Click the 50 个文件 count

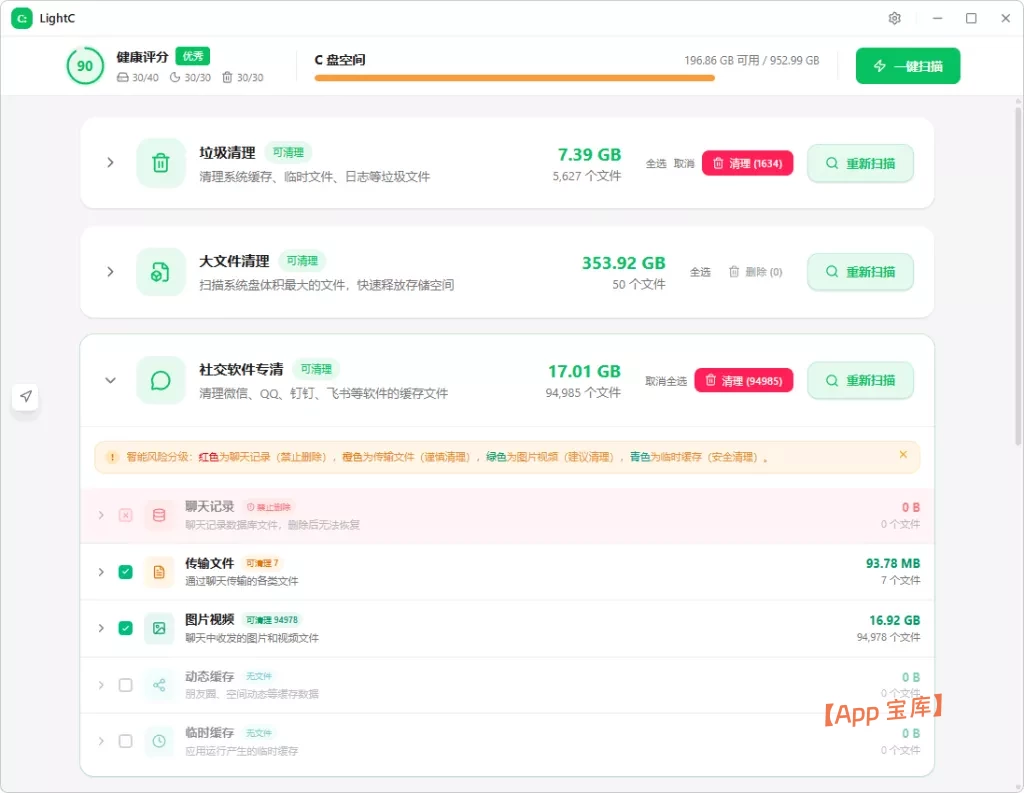pos(639,284)
